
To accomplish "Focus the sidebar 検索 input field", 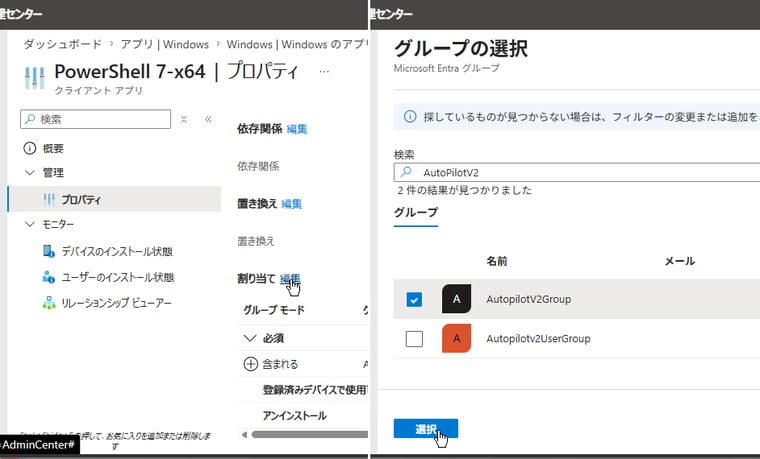I will [x=95, y=119].
